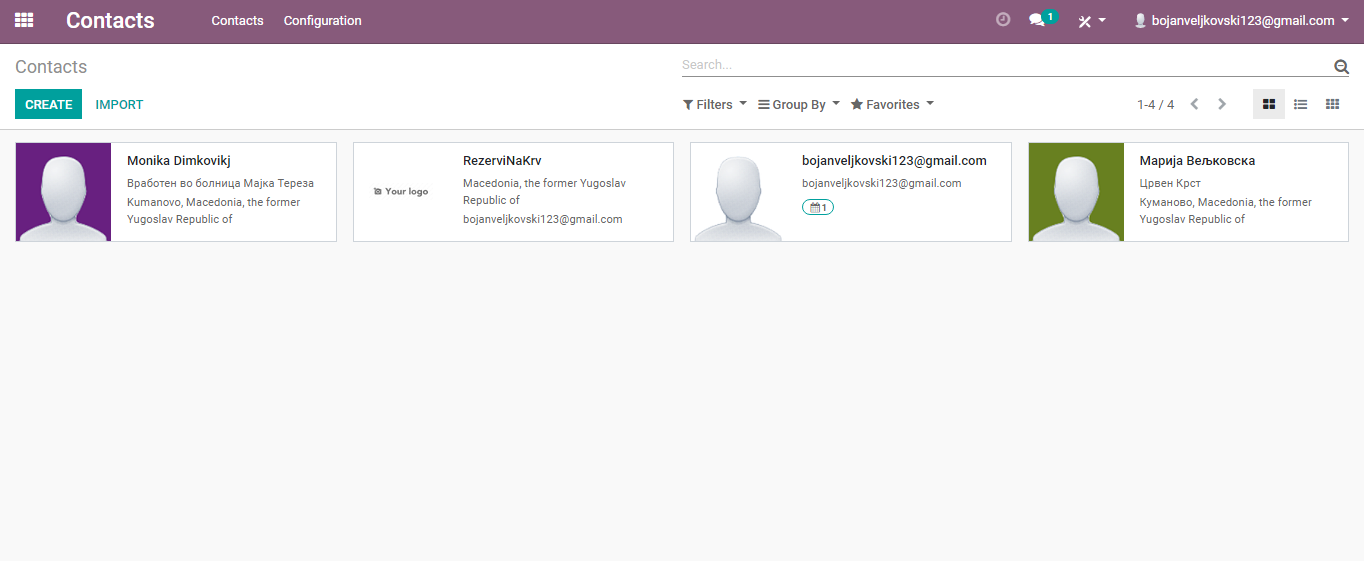
Task: Click the Import button
Action: click(119, 104)
